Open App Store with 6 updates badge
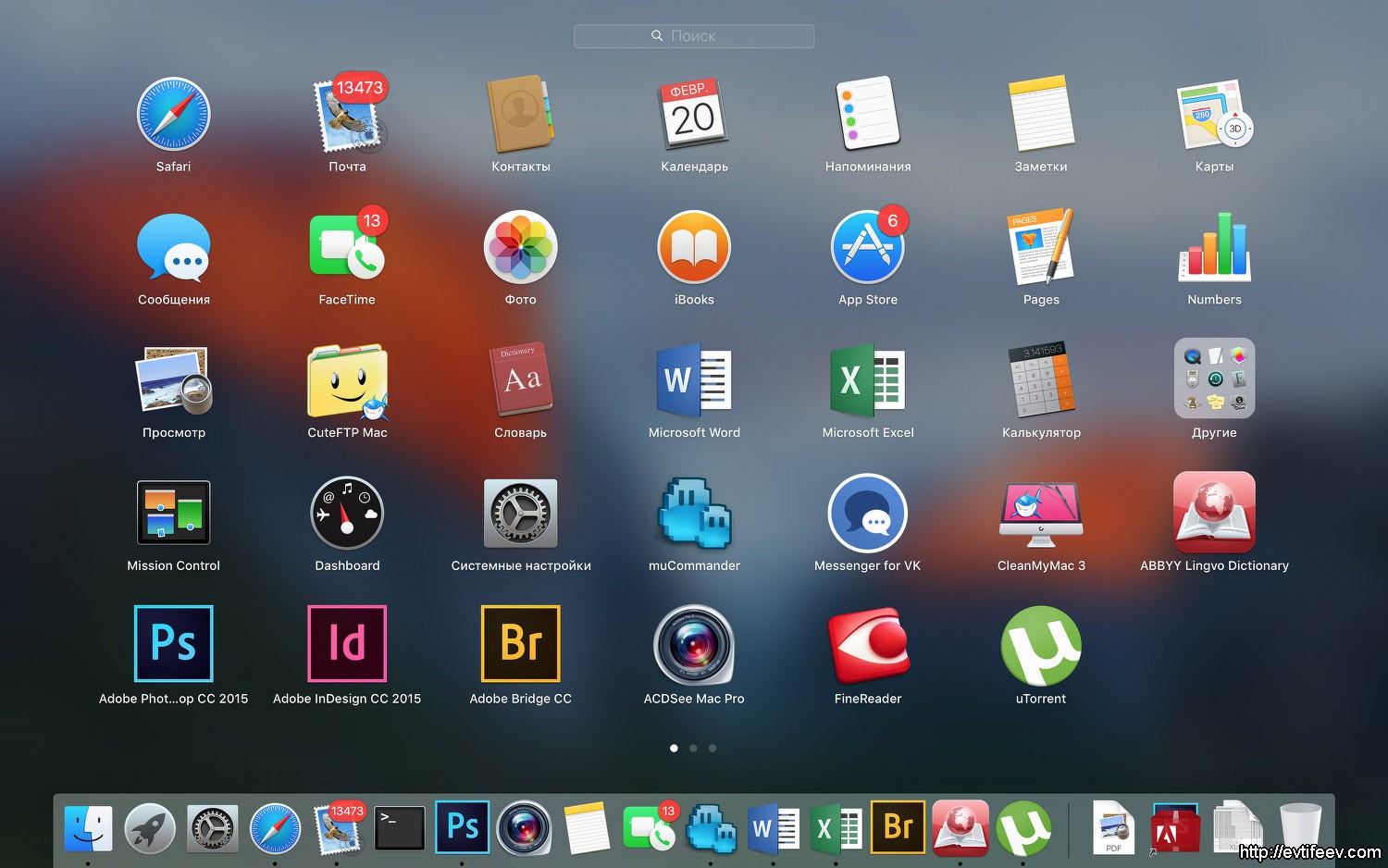 coord(867,247)
